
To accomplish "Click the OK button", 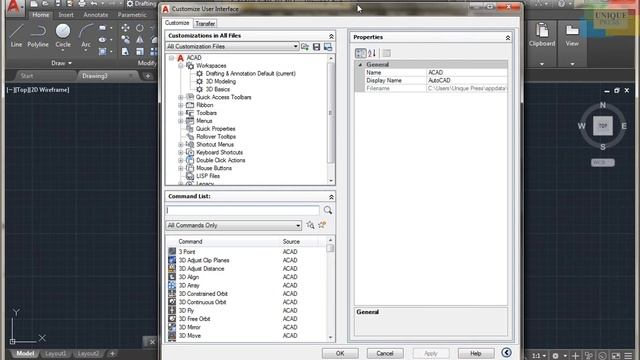I will tap(340, 353).
